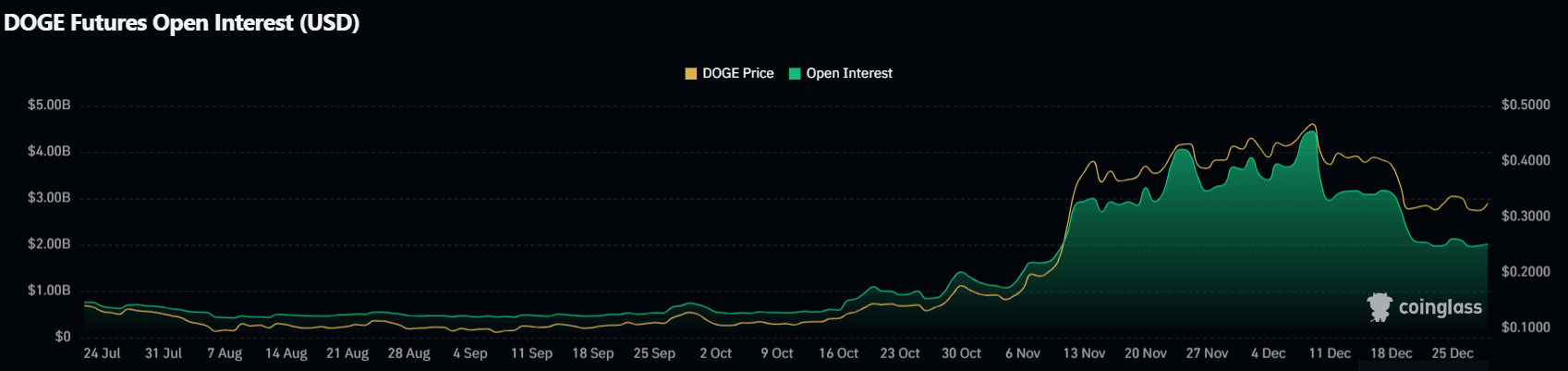The width and height of the screenshot is (1568, 371).
Task: Toggle the DOGE Price series label
Action: [737, 74]
